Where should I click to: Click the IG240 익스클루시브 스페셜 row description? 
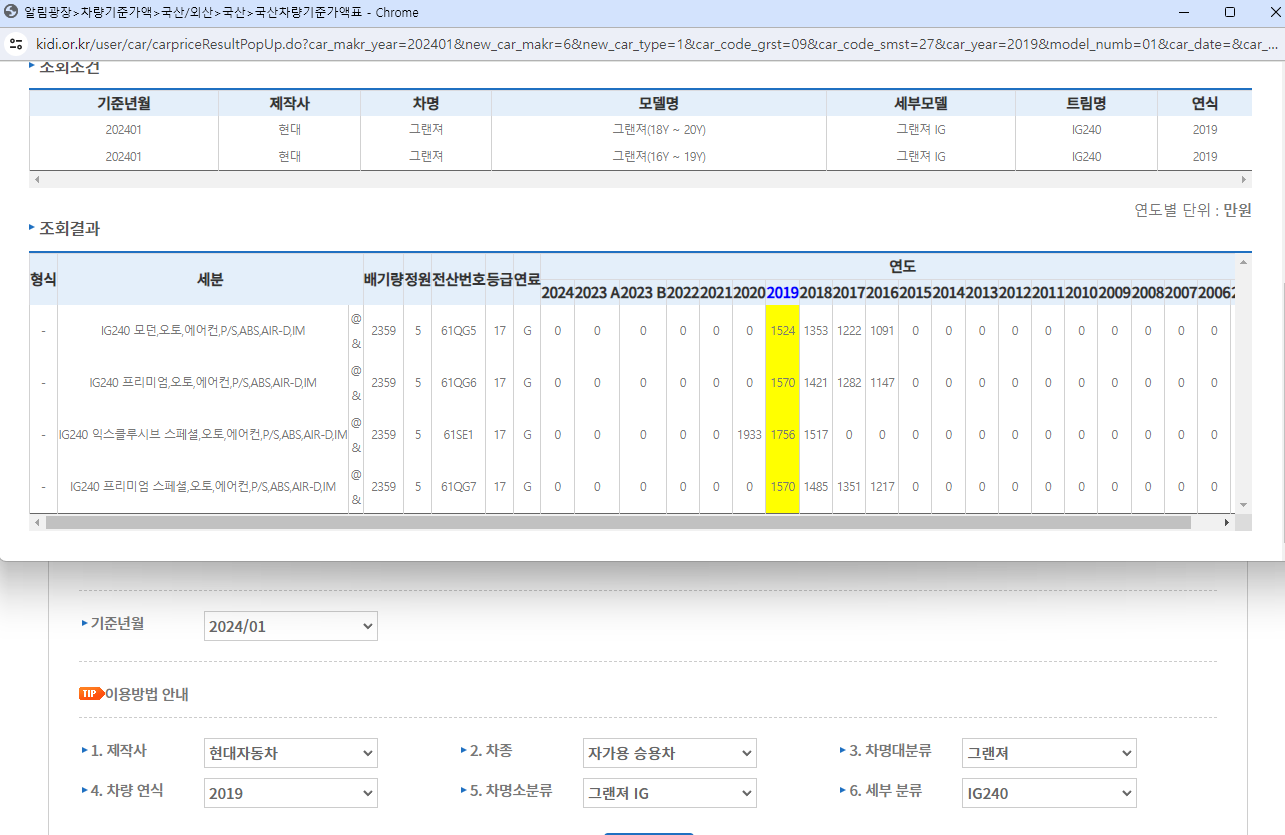coord(203,434)
